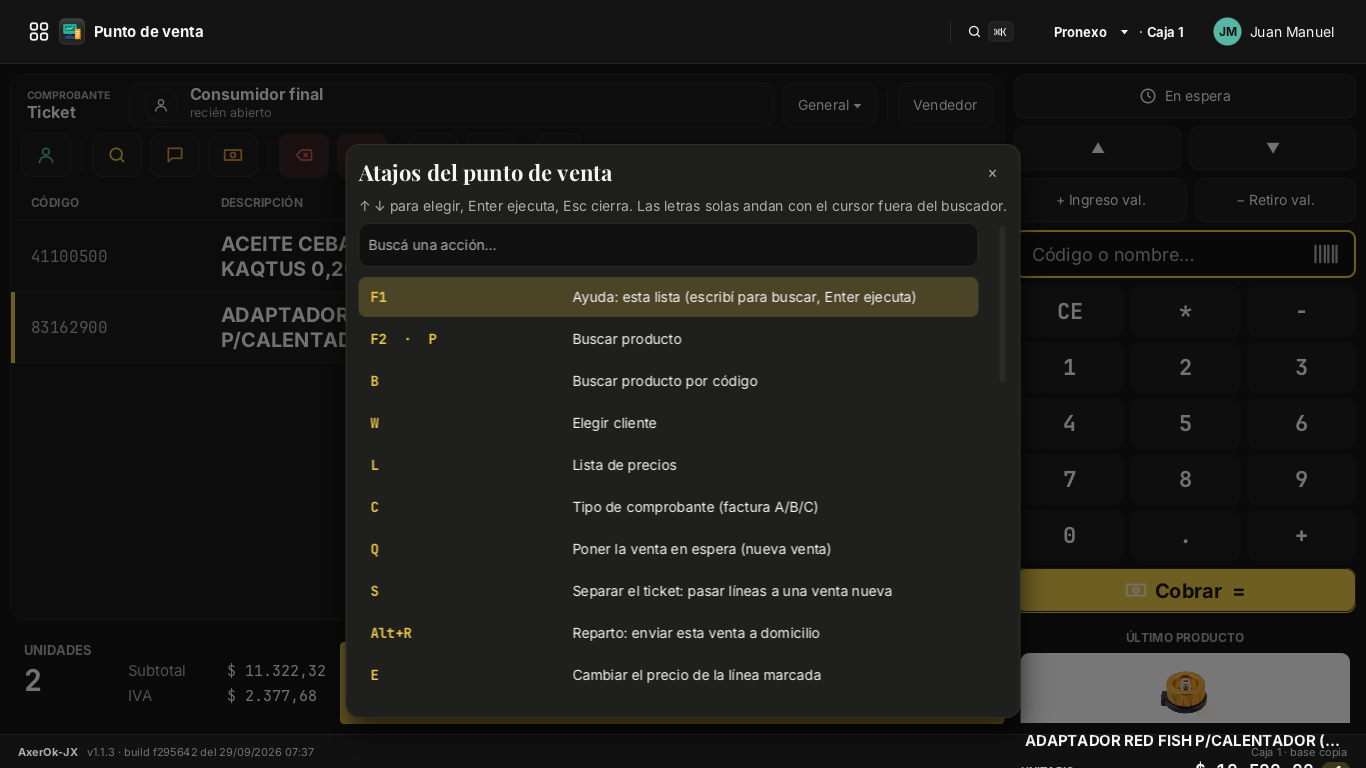The width and height of the screenshot is (1366, 768).
Task: Click the AxerOk-JX version text
Action: [x=166, y=752]
